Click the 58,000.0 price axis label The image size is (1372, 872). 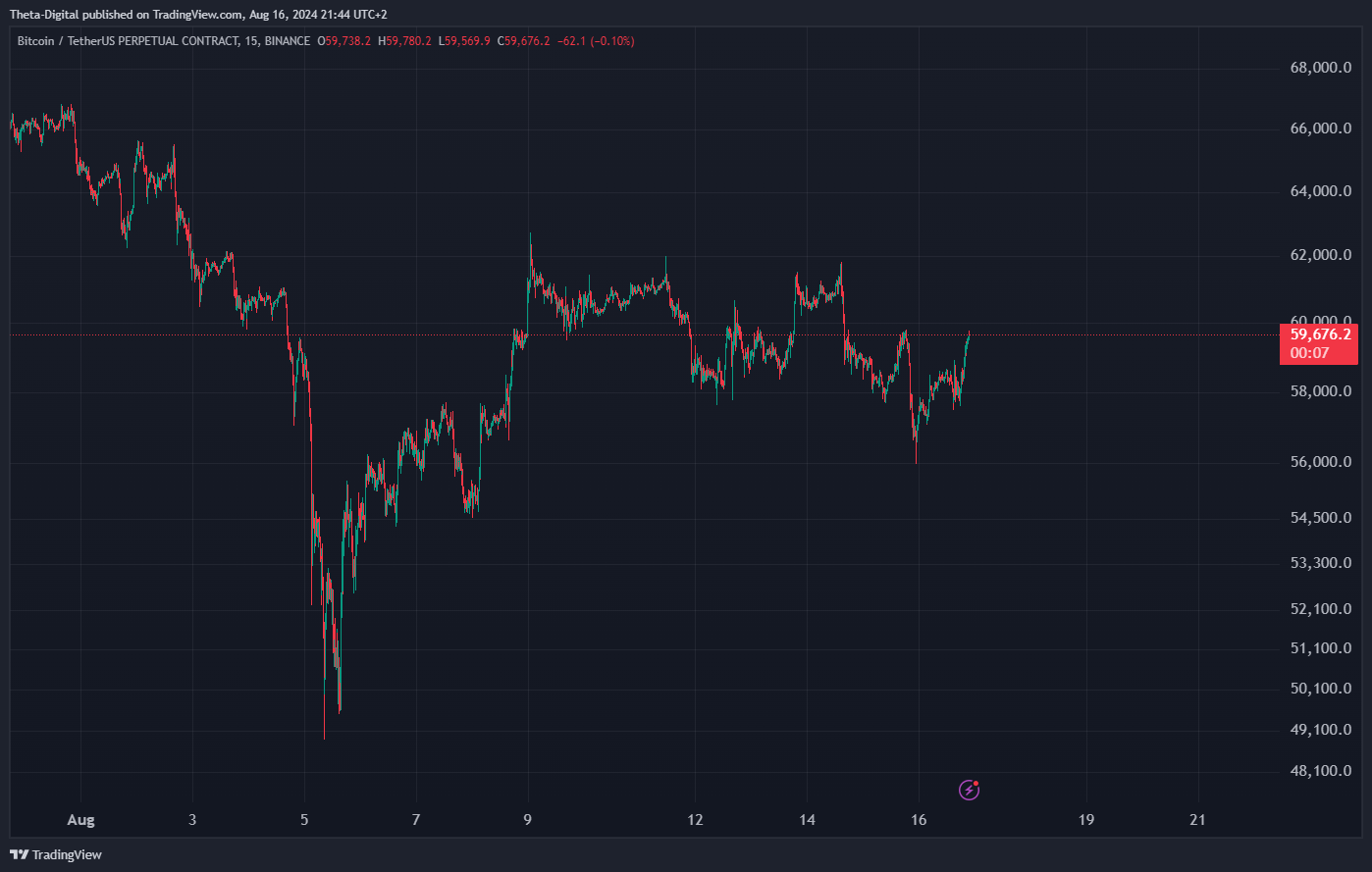pos(1320,391)
